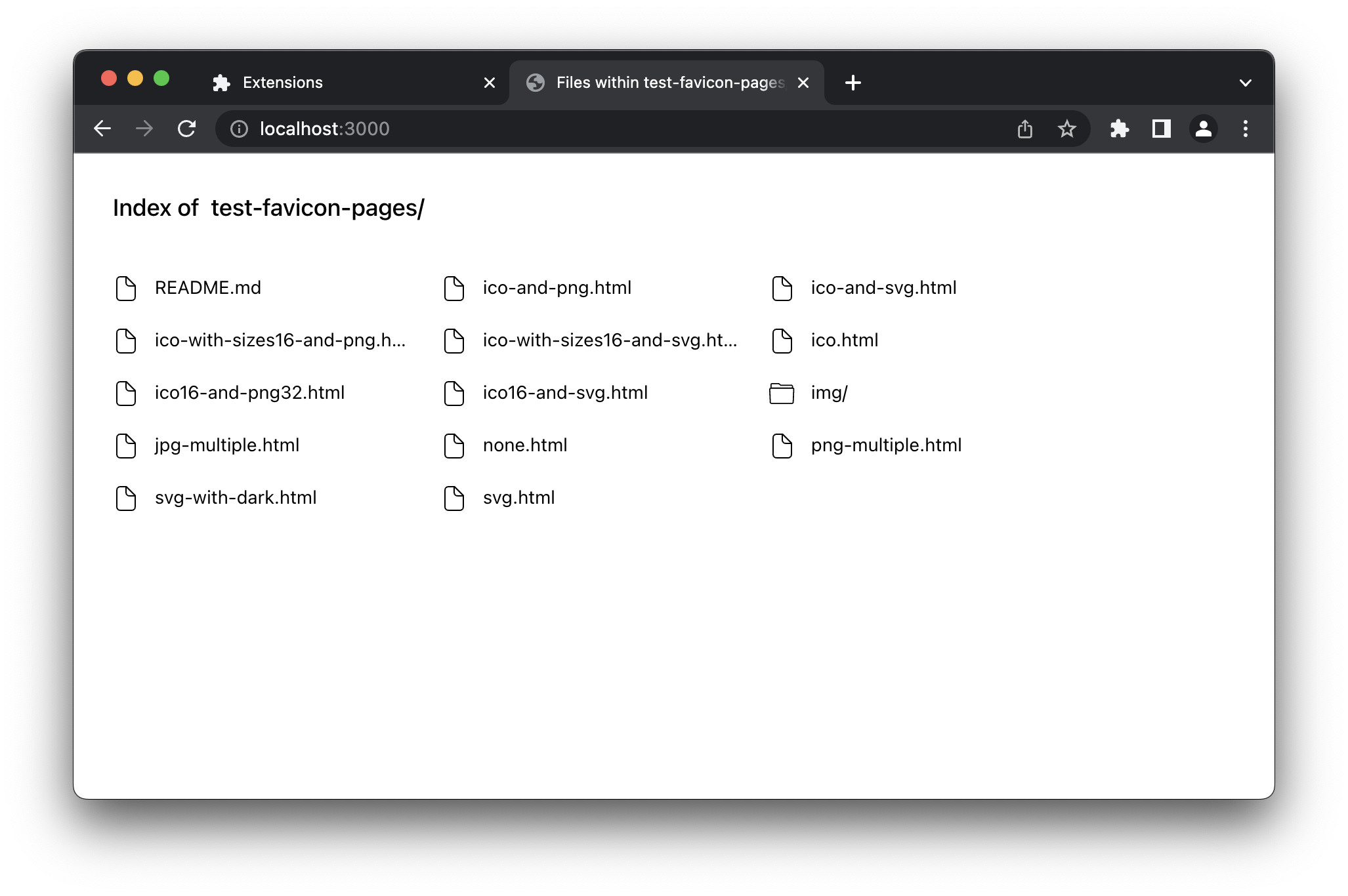Open png-multiple.html file
Image resolution: width=1348 pixels, height=896 pixels.
[885, 445]
